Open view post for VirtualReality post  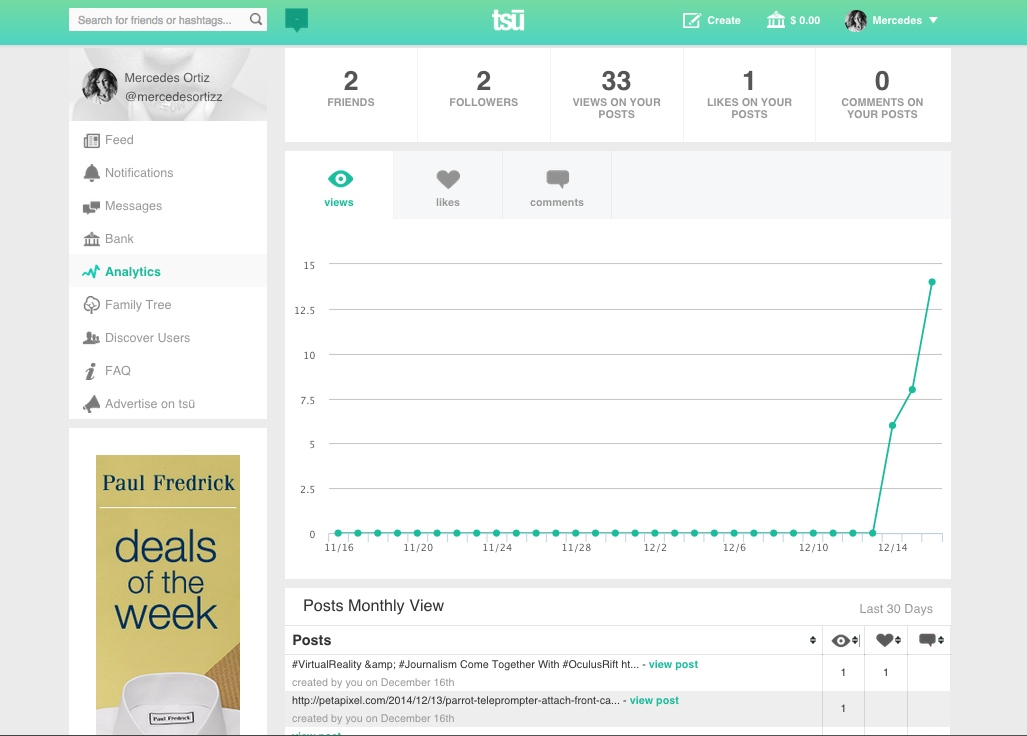[673, 664]
